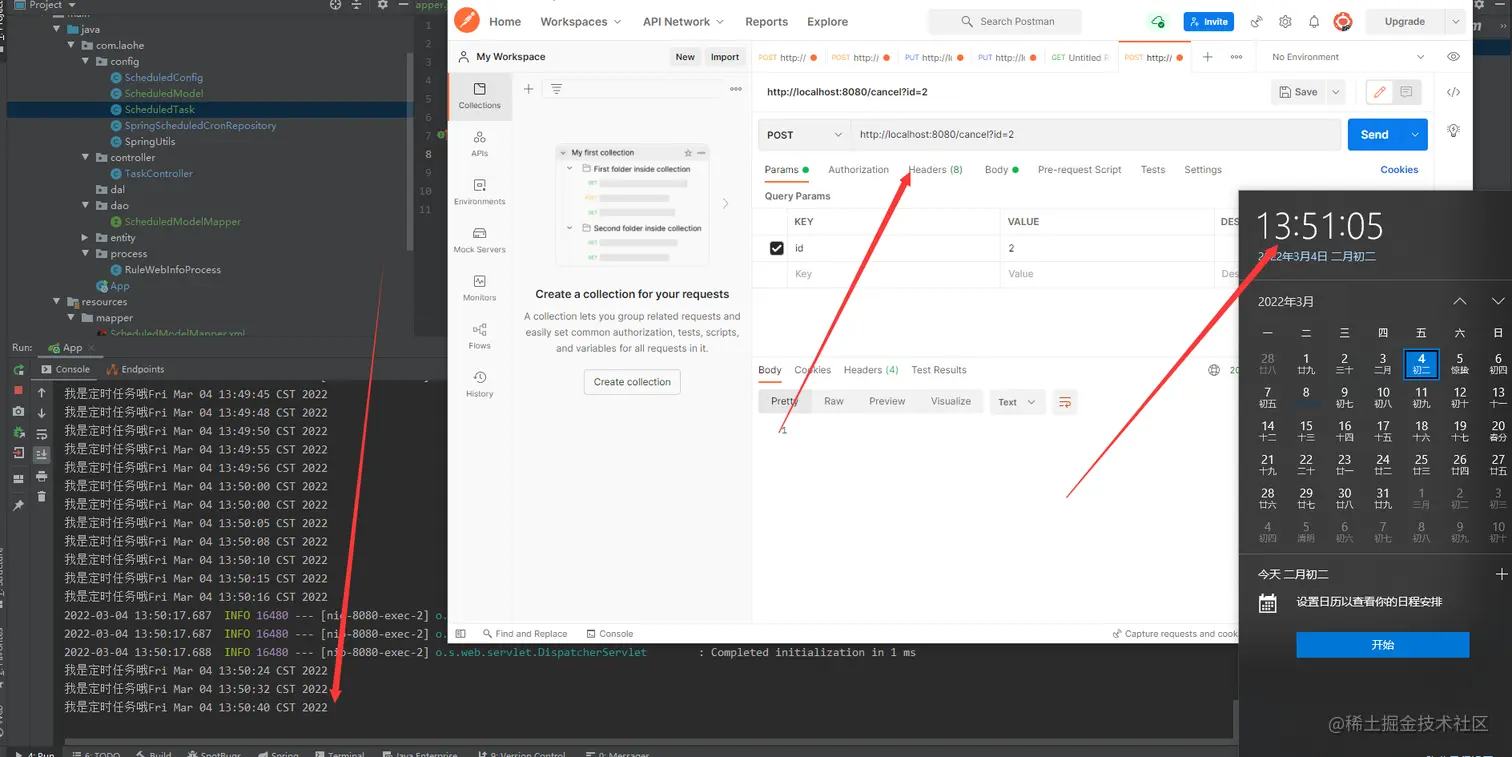The image size is (1512, 757).
Task: Open the capture requests satellite icon in header
Action: coord(1256,21)
